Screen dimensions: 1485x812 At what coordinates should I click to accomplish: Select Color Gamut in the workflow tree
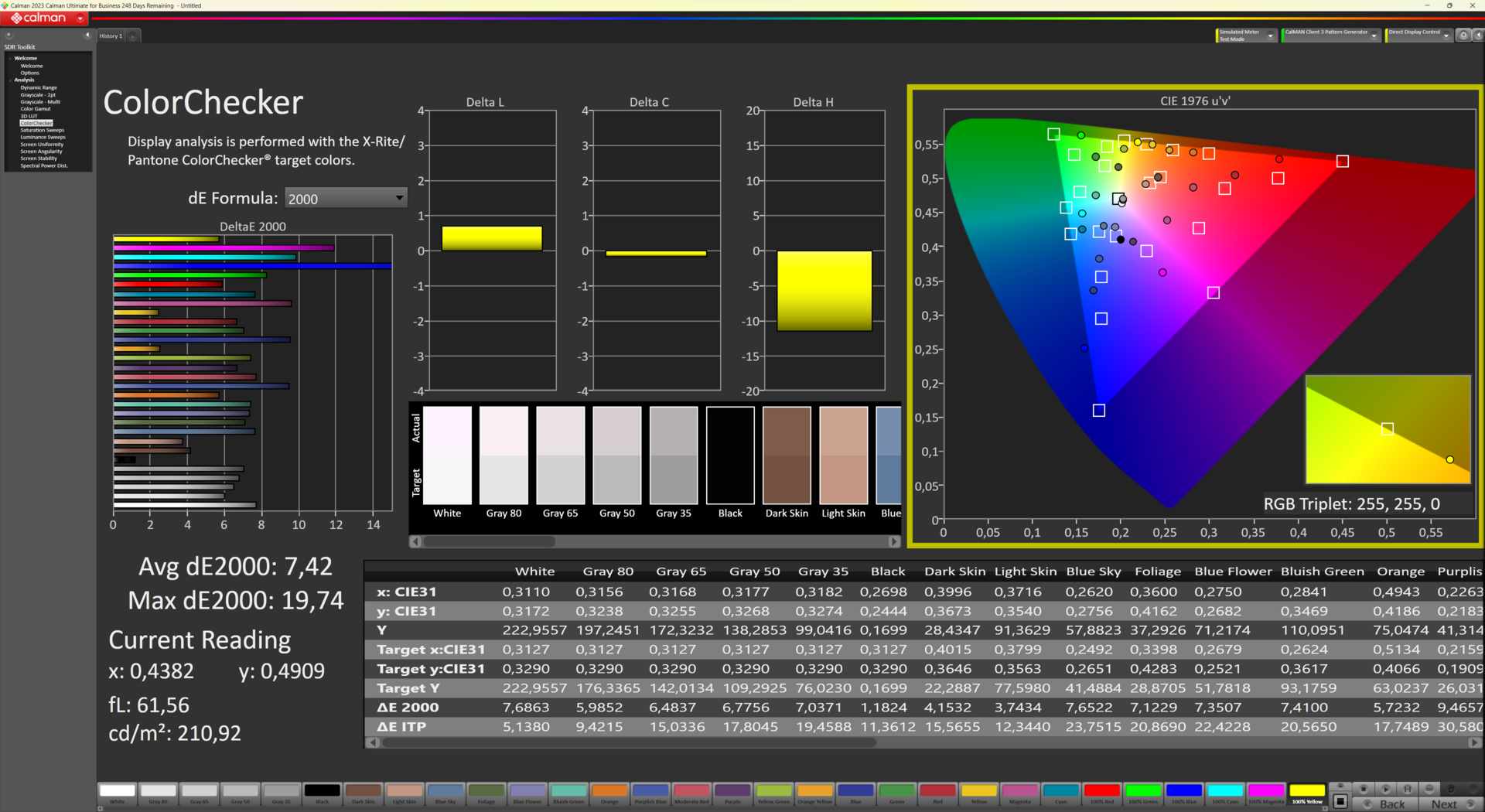pos(36,109)
